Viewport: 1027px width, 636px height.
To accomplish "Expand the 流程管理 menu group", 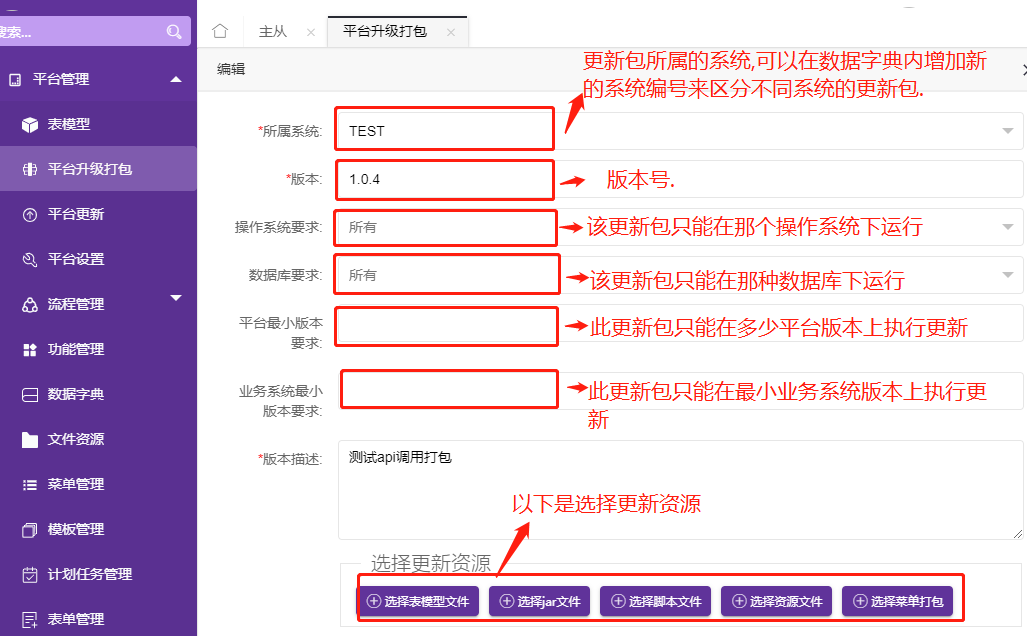I will coord(176,298).
